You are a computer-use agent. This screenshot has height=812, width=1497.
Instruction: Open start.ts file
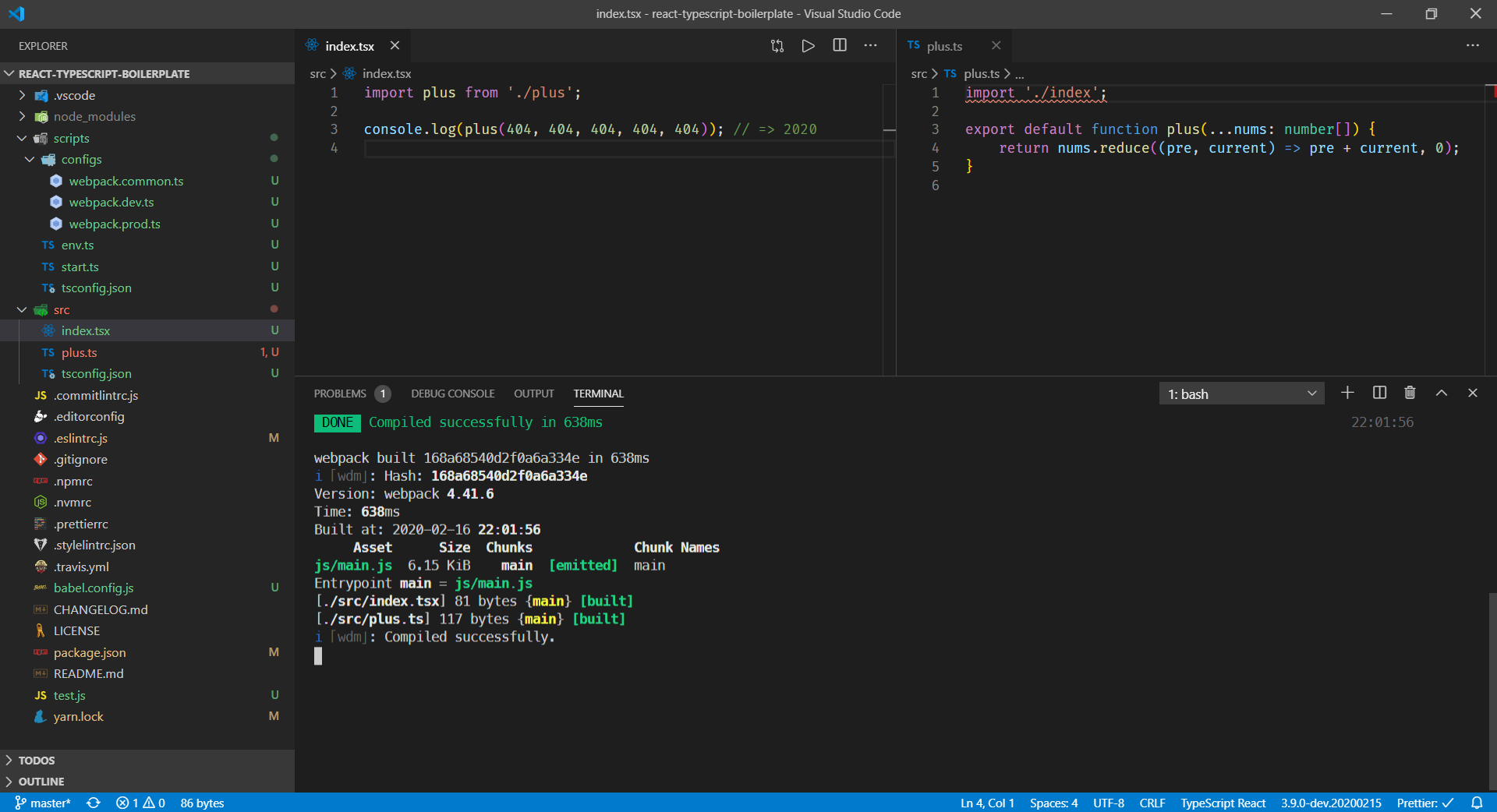click(147, 267)
